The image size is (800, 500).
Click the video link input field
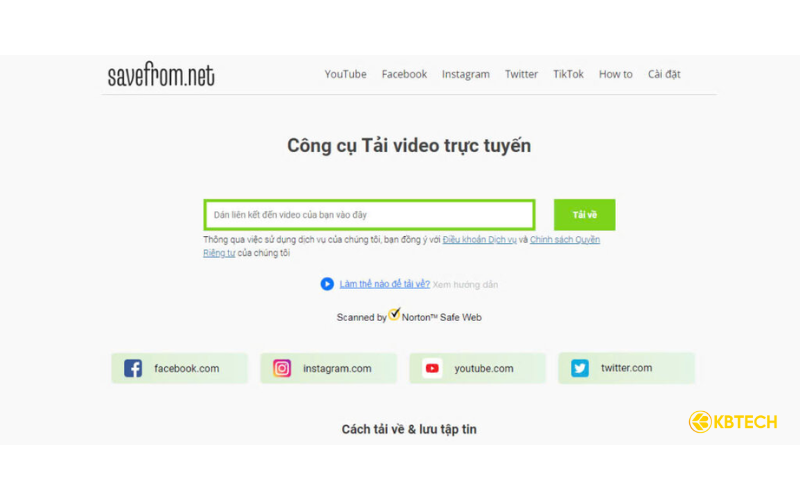(x=369, y=215)
